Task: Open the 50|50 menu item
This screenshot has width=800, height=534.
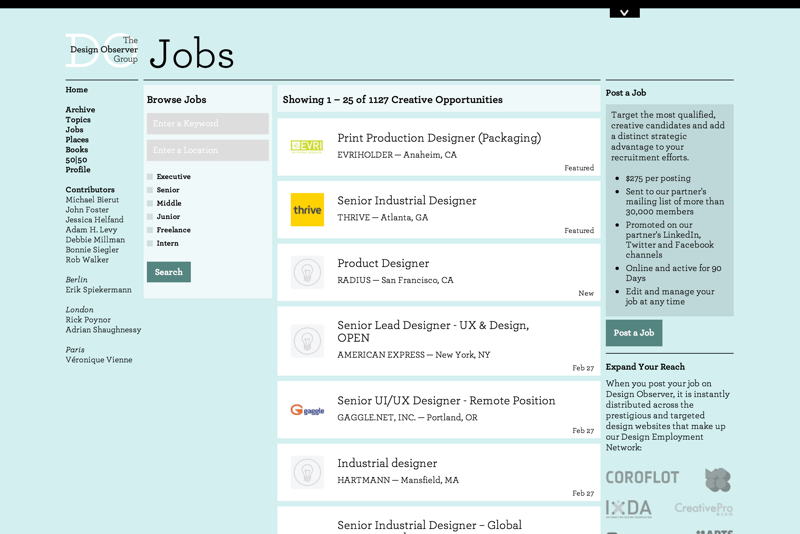Action: tap(76, 160)
